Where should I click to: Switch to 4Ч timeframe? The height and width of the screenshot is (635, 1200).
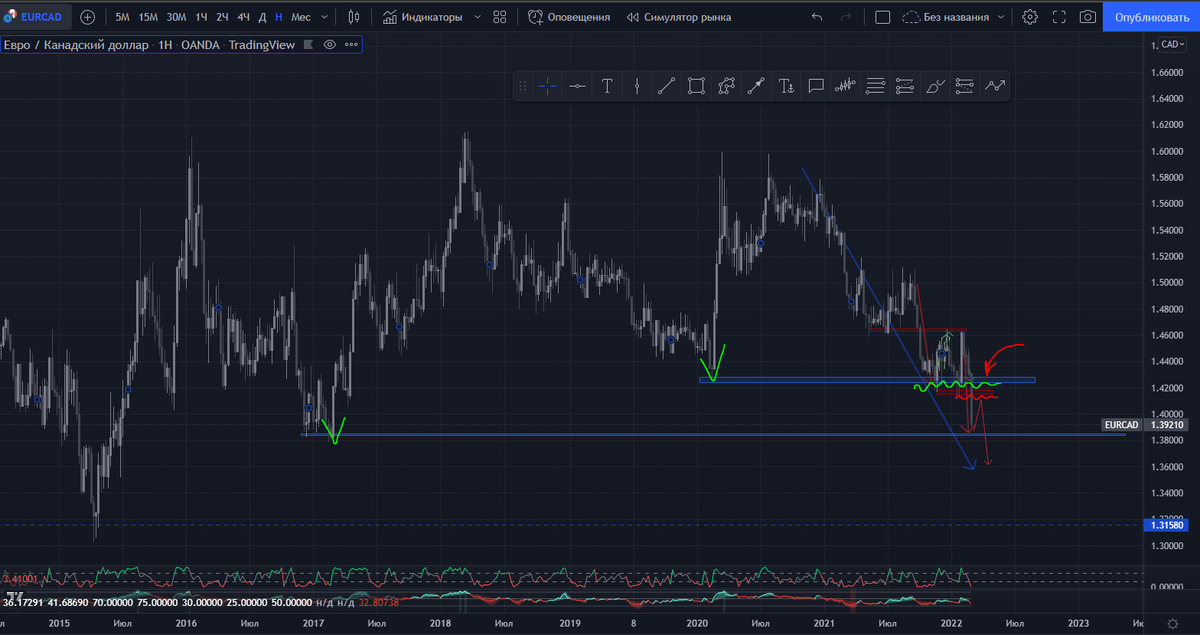[x=243, y=17]
